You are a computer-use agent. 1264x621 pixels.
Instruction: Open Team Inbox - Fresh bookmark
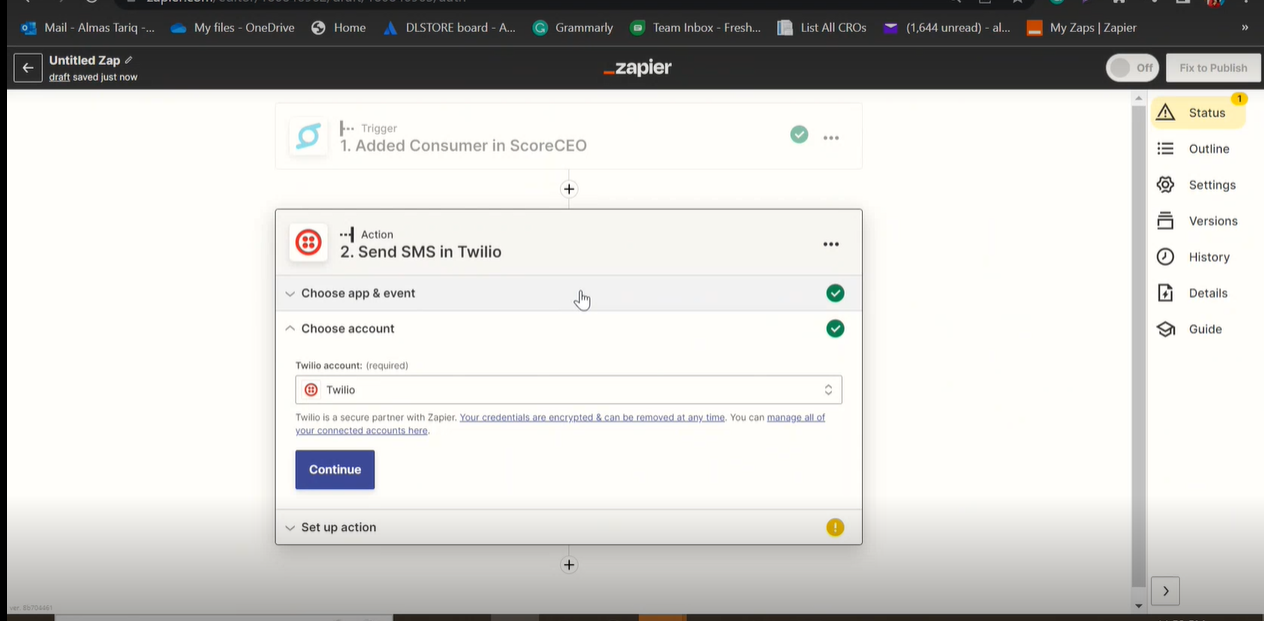pos(695,28)
